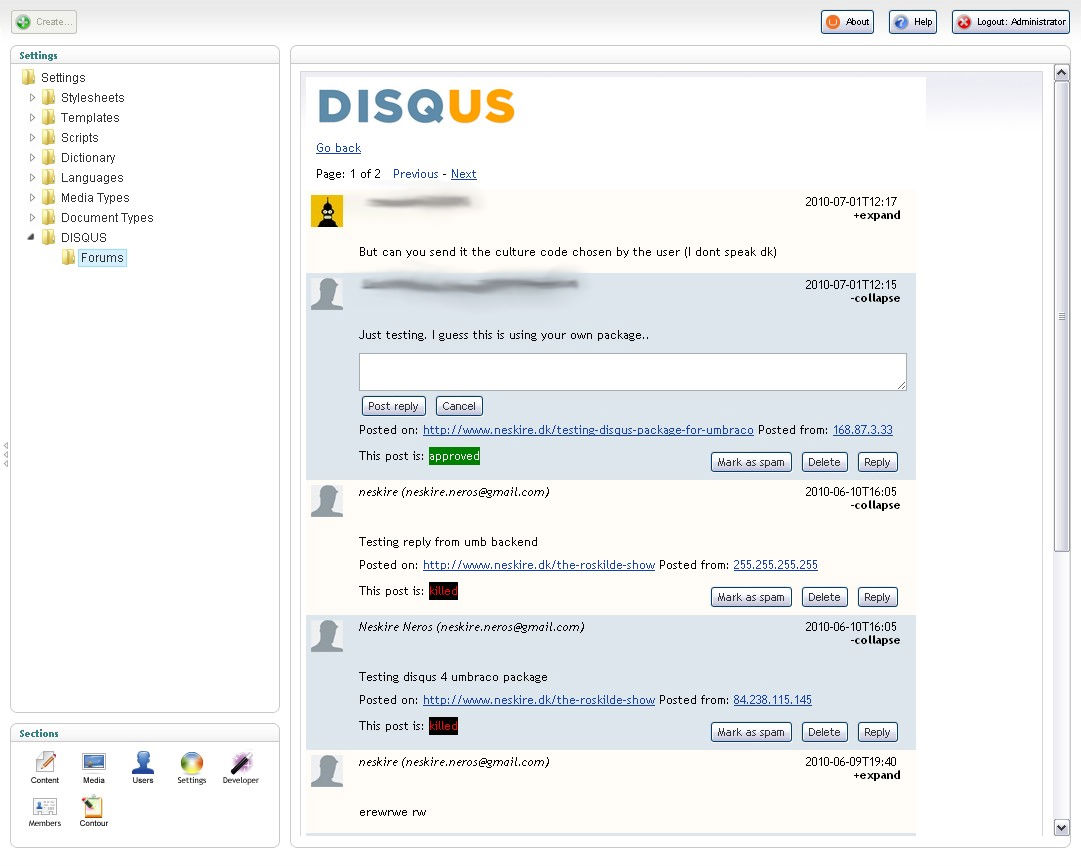Open the IP address 168.87.3.33 link
Image resolution: width=1081 pixels, height=866 pixels.
pos(862,430)
